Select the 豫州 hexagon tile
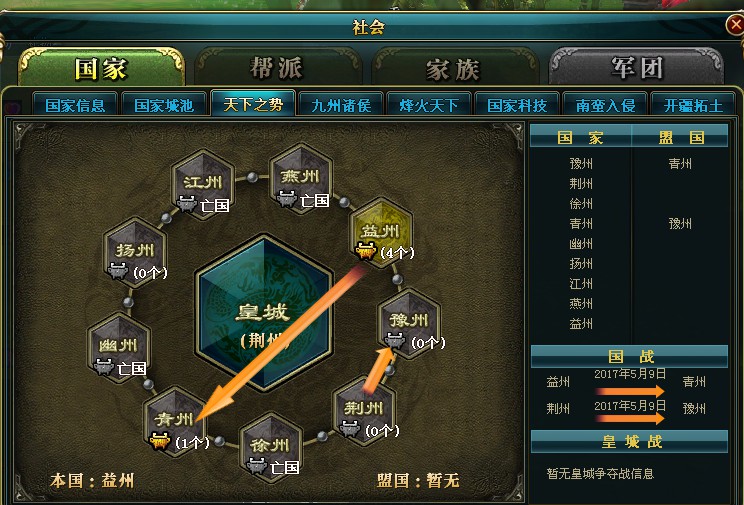This screenshot has width=744, height=505. [x=409, y=323]
